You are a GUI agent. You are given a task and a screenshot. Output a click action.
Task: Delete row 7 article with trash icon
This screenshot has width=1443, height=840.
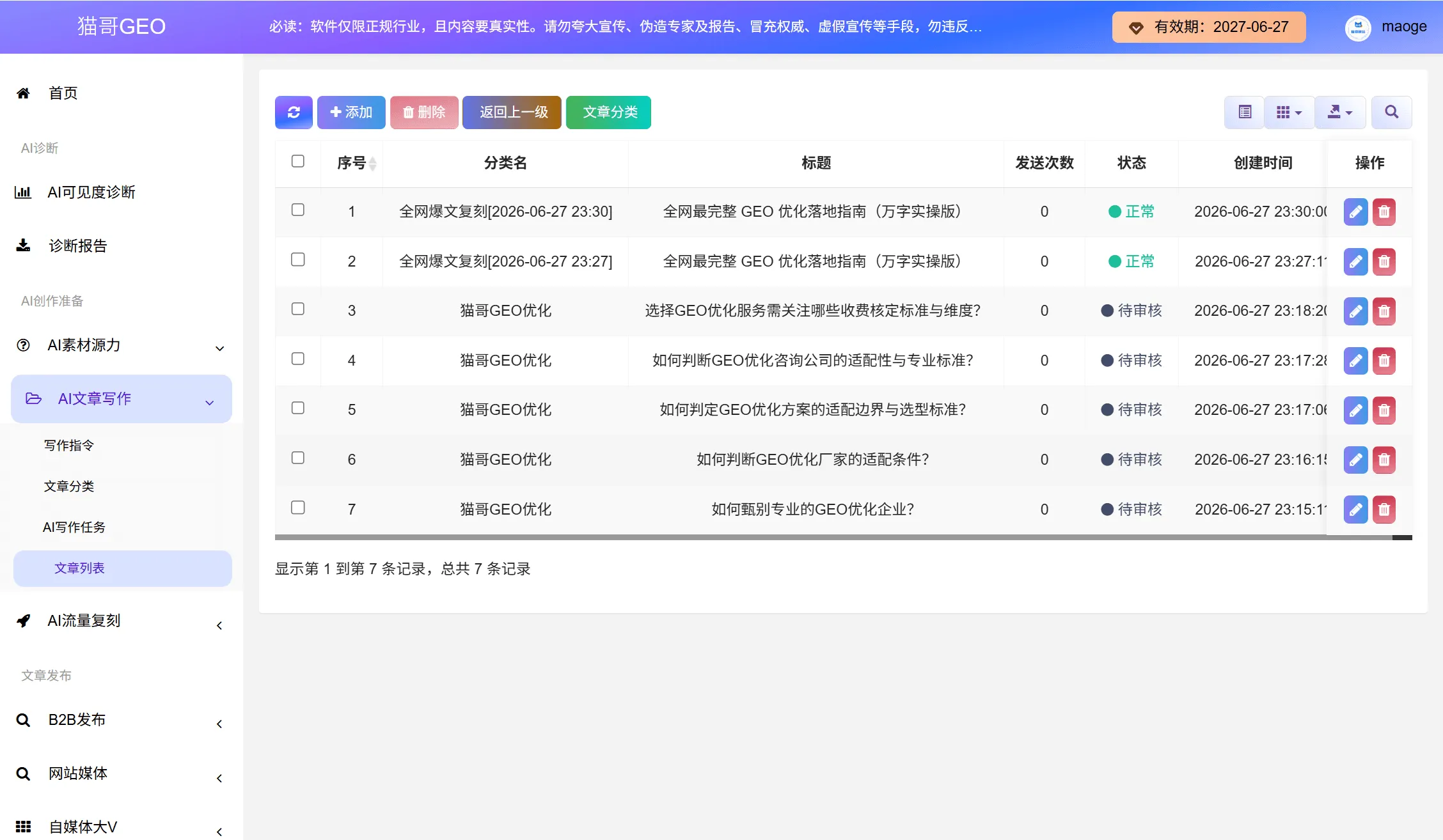[x=1384, y=509]
